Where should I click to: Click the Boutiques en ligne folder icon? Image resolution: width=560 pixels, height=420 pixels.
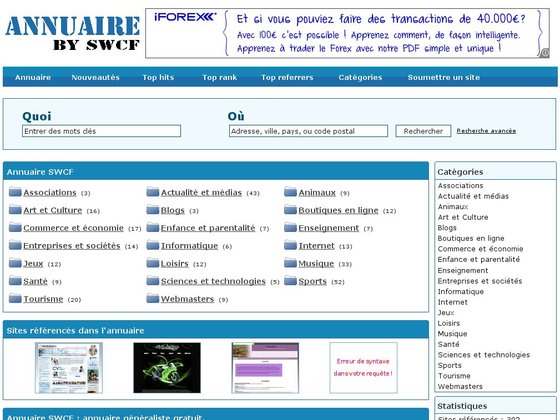tap(290, 209)
